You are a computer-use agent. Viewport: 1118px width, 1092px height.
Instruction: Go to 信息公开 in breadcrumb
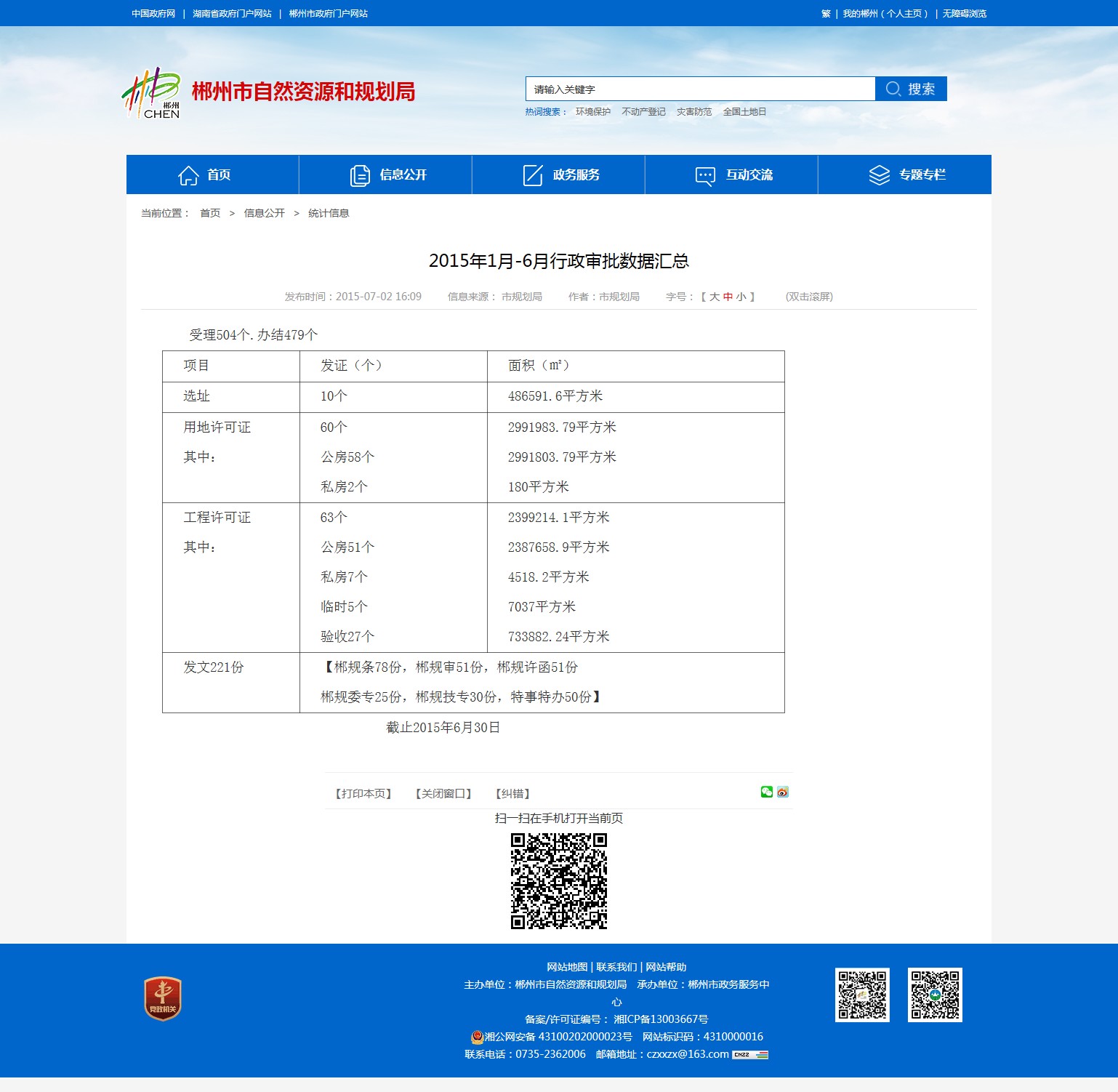click(265, 213)
